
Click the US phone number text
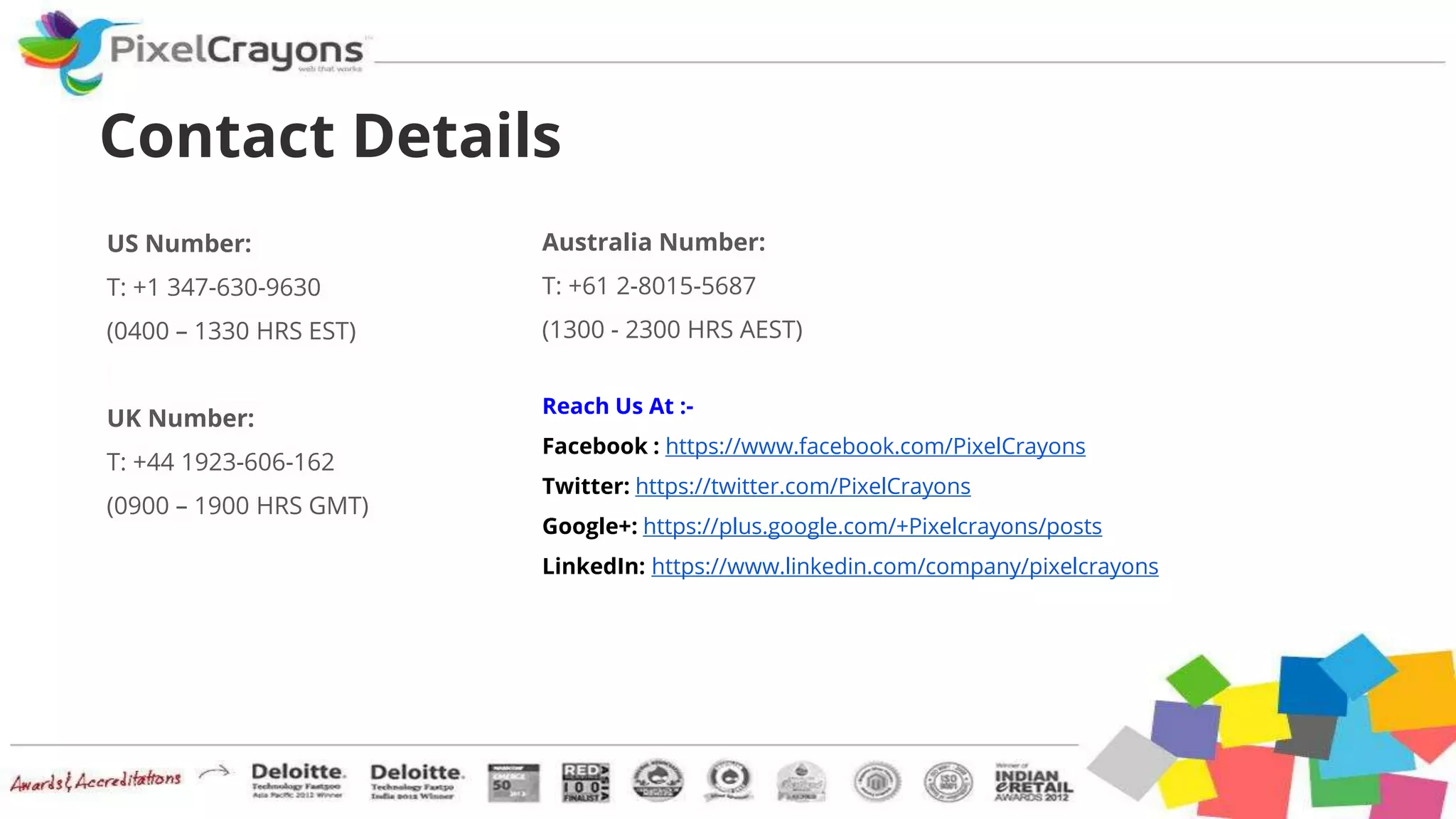tap(213, 287)
